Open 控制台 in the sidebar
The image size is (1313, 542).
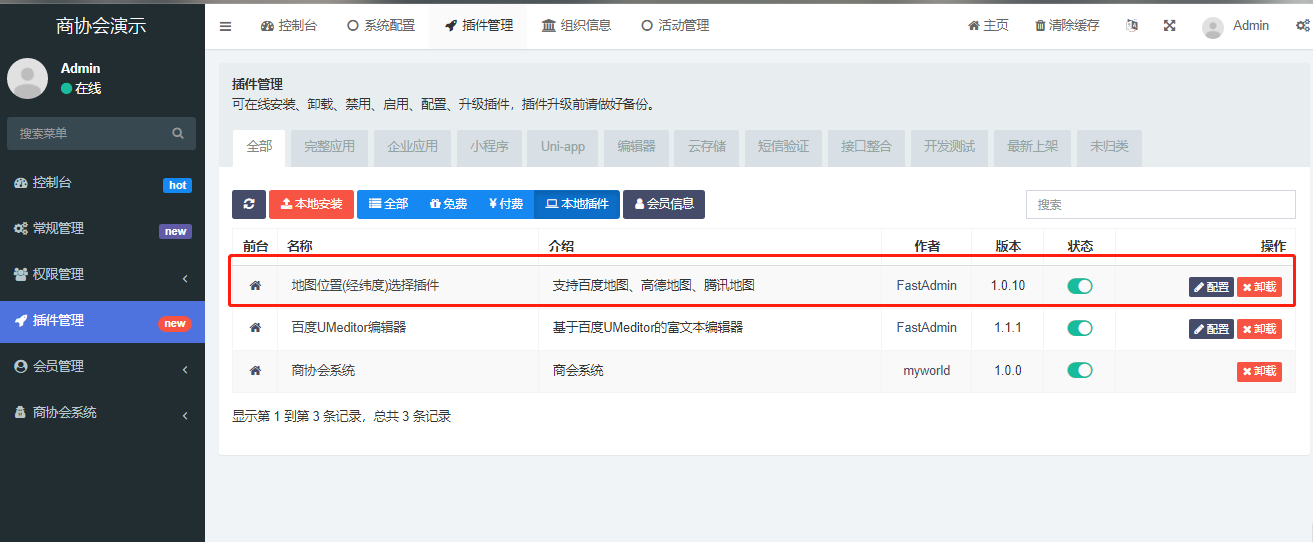pyautogui.click(x=102, y=183)
